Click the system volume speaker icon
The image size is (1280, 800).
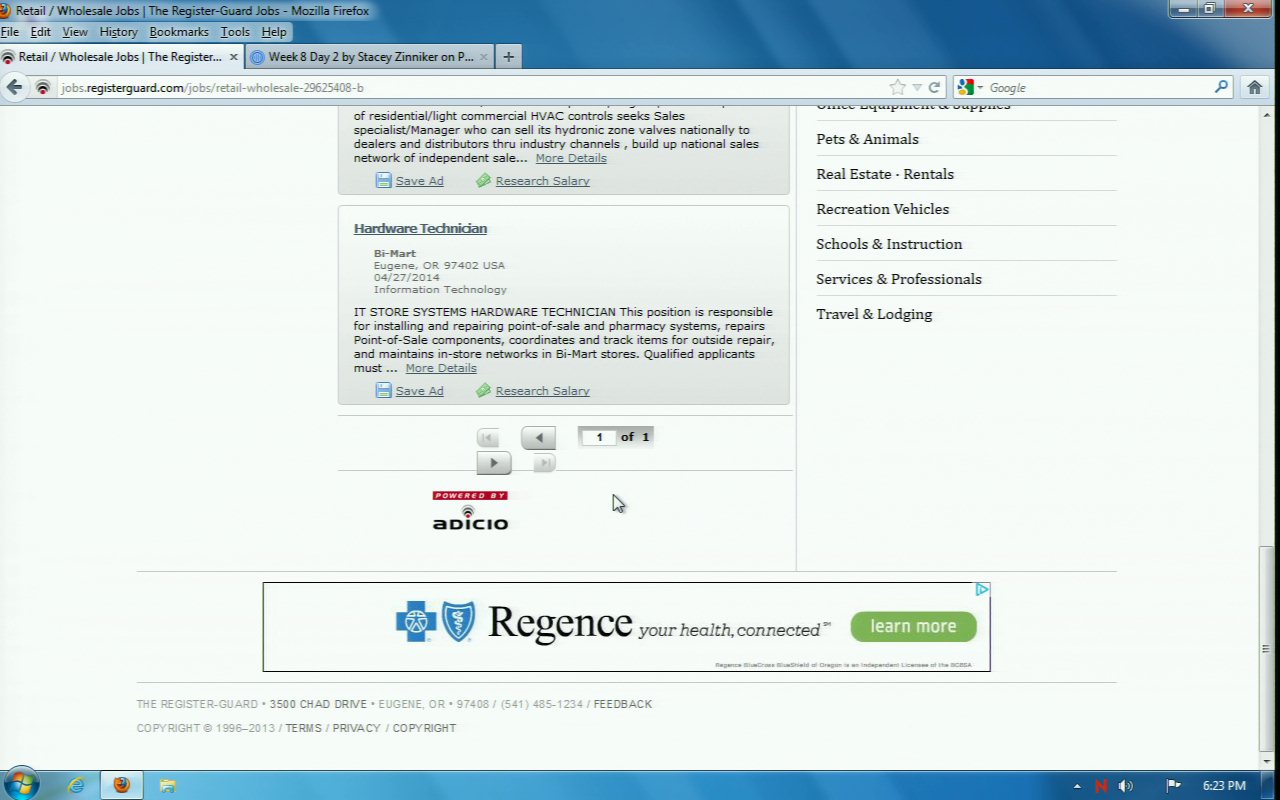pyautogui.click(x=1125, y=786)
